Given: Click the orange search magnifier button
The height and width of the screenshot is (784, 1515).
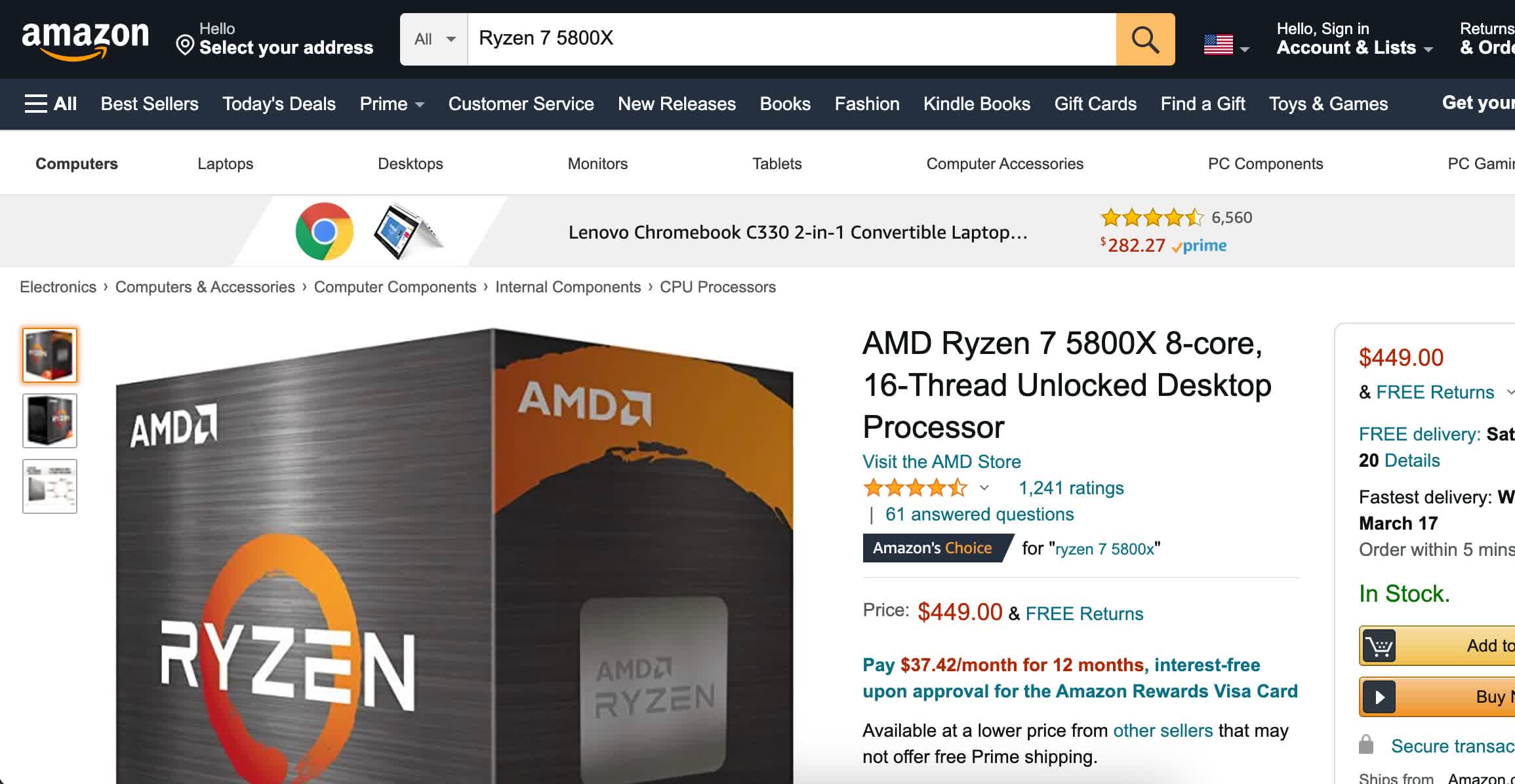Looking at the screenshot, I should tap(1145, 39).
